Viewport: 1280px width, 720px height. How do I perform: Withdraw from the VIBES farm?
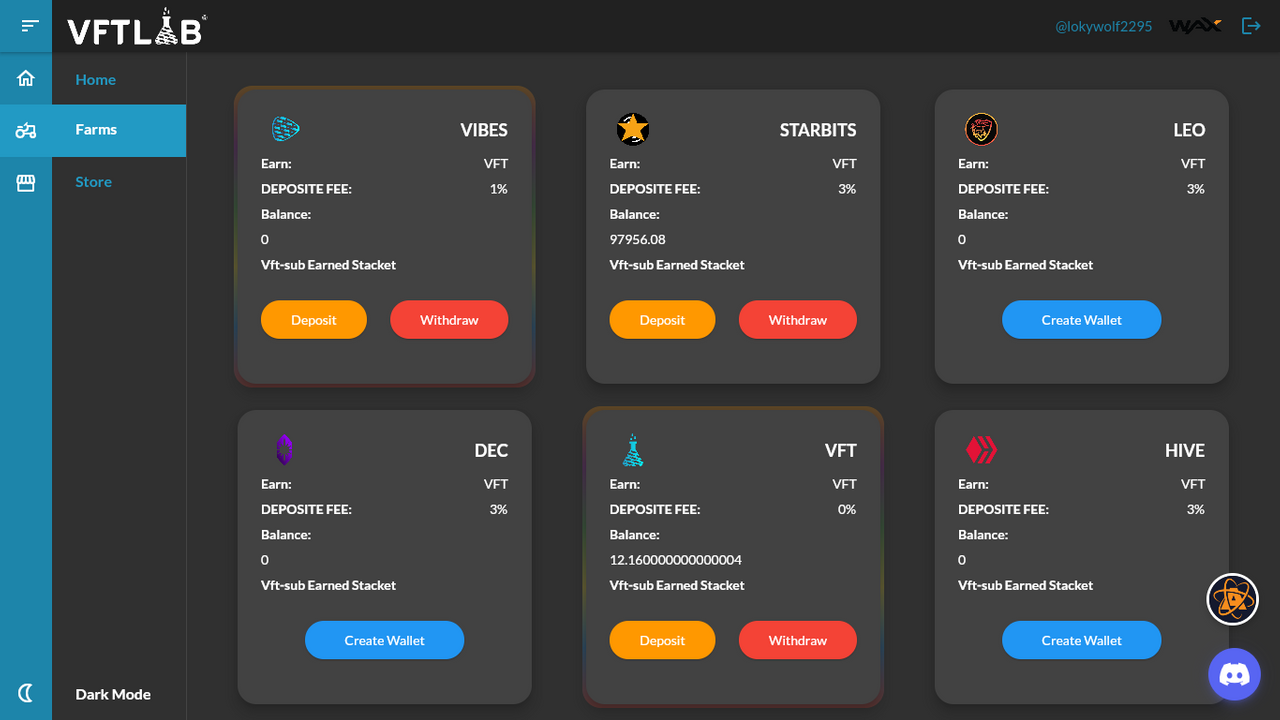click(449, 320)
